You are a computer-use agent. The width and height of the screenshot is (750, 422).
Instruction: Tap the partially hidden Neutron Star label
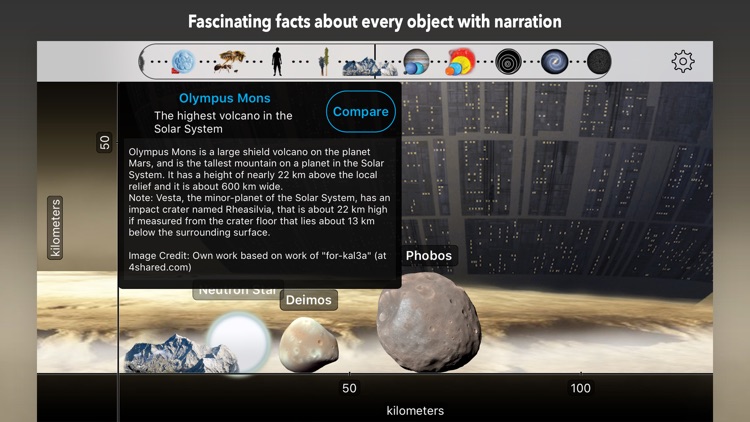[x=238, y=291]
